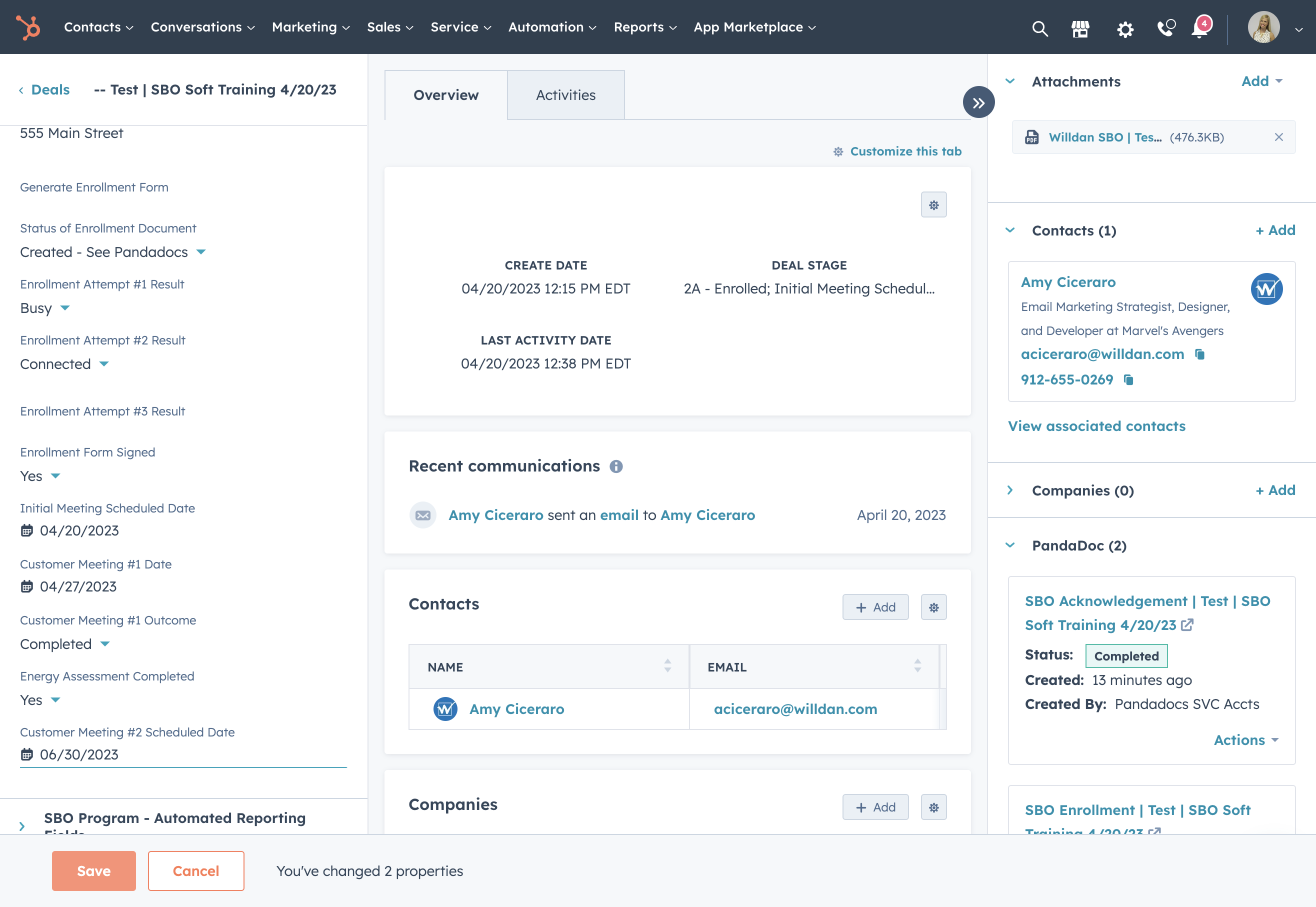Collapse the PandaDoc (2) section
Image resolution: width=1316 pixels, height=907 pixels.
pyautogui.click(x=1009, y=545)
